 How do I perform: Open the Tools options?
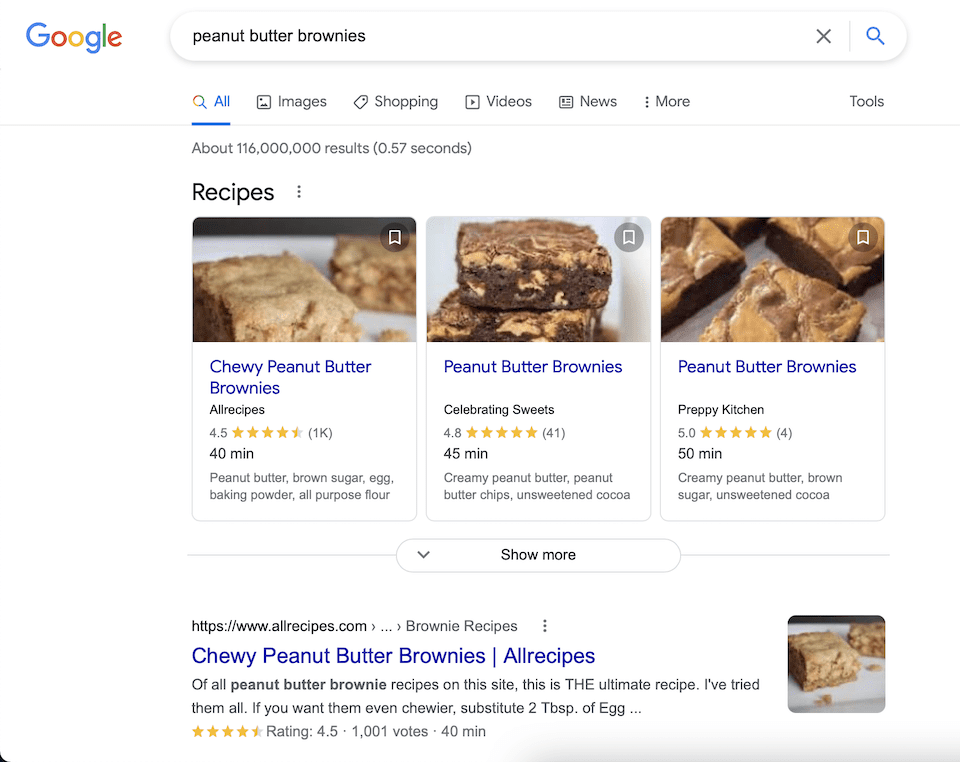866,101
